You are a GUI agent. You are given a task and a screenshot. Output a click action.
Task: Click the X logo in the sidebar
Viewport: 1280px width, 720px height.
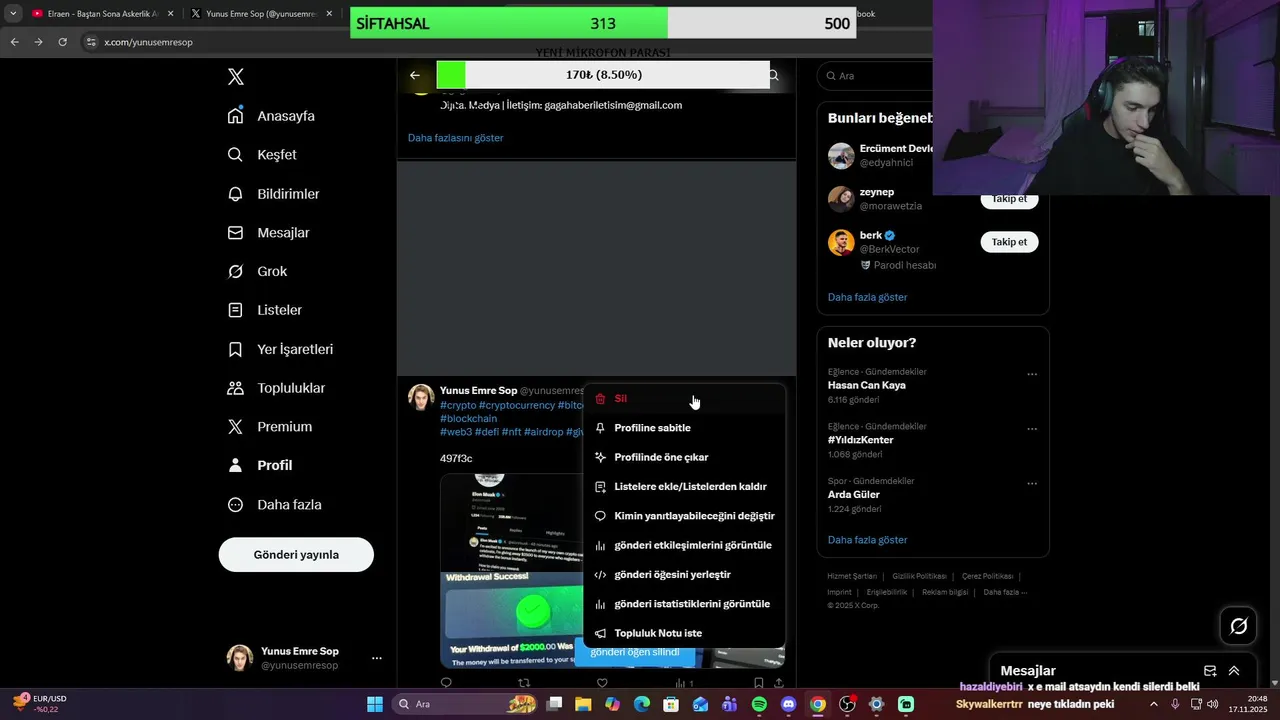(236, 77)
